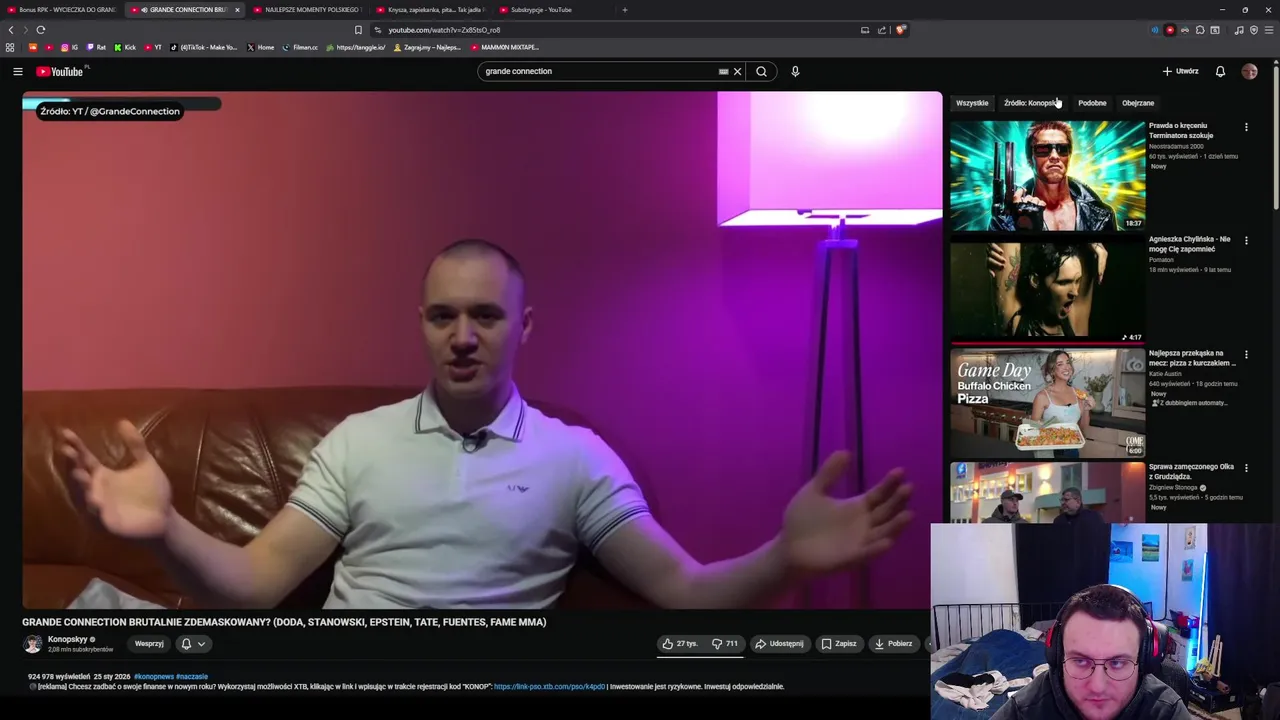
Task: Start voice search with microphone icon
Action: 795,71
